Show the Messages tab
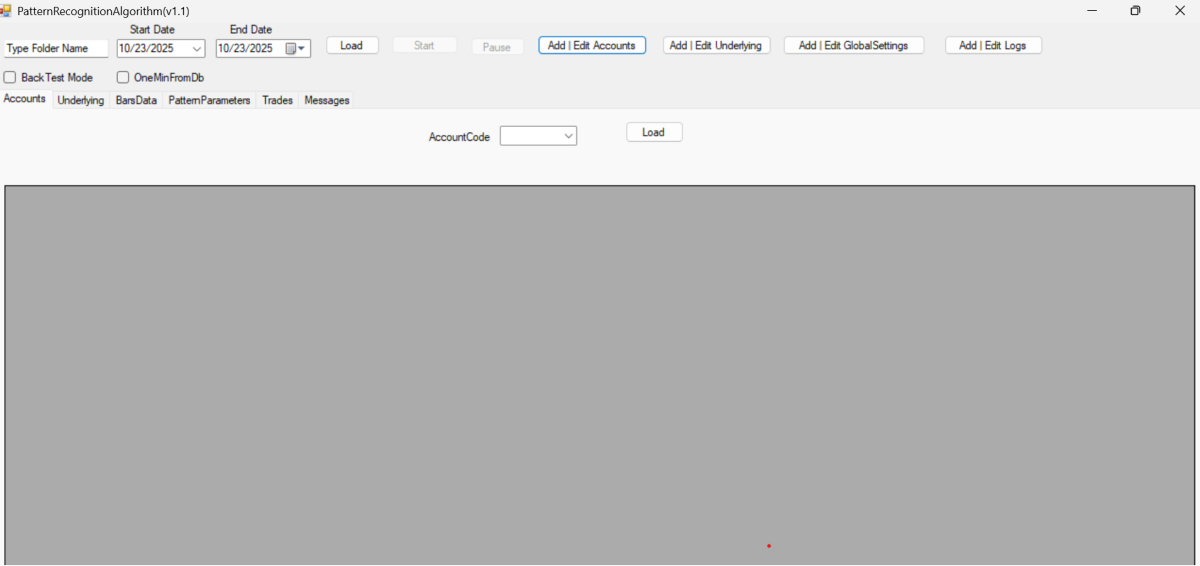The width and height of the screenshot is (1200, 566). pos(327,100)
